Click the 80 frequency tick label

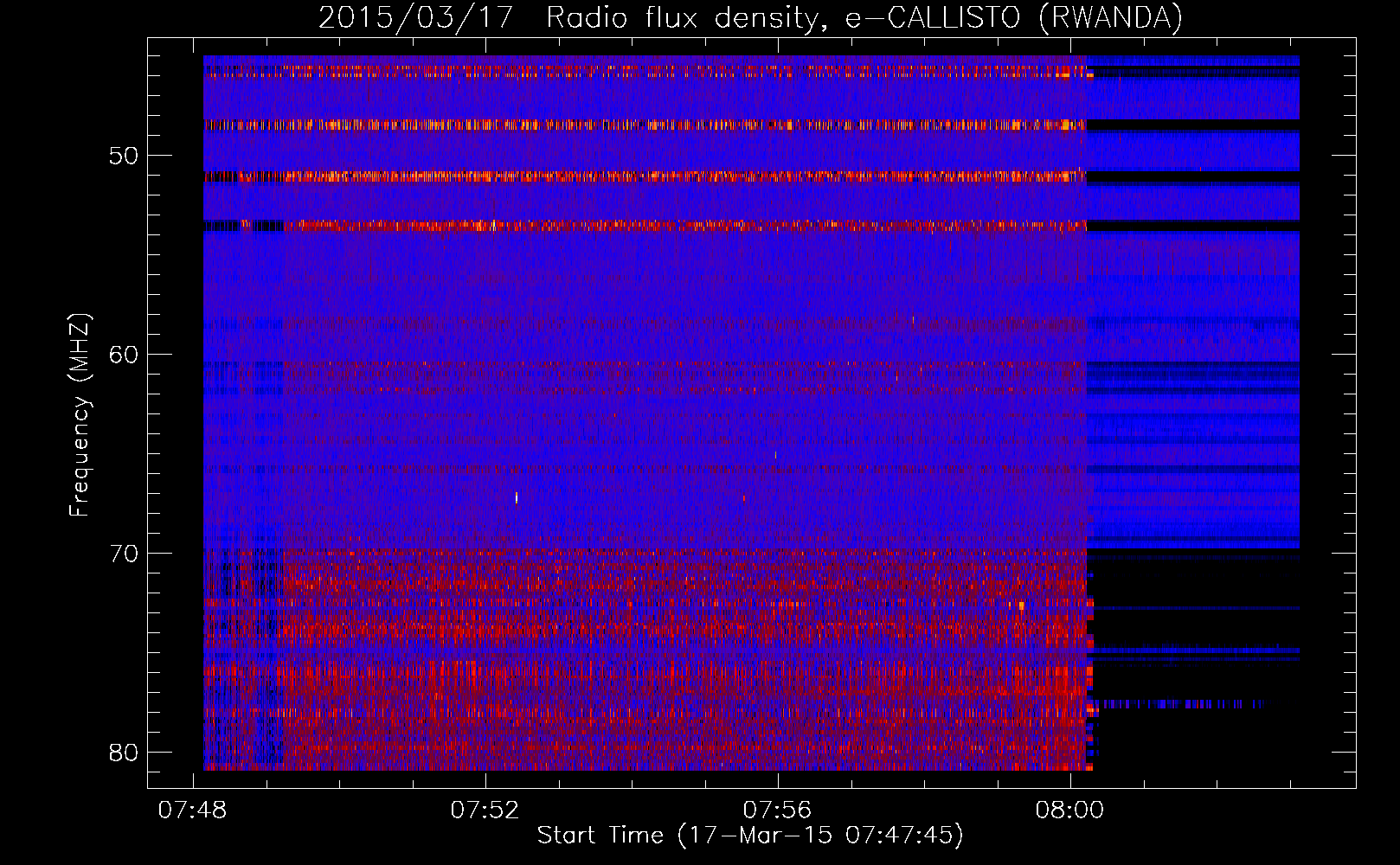click(x=124, y=753)
